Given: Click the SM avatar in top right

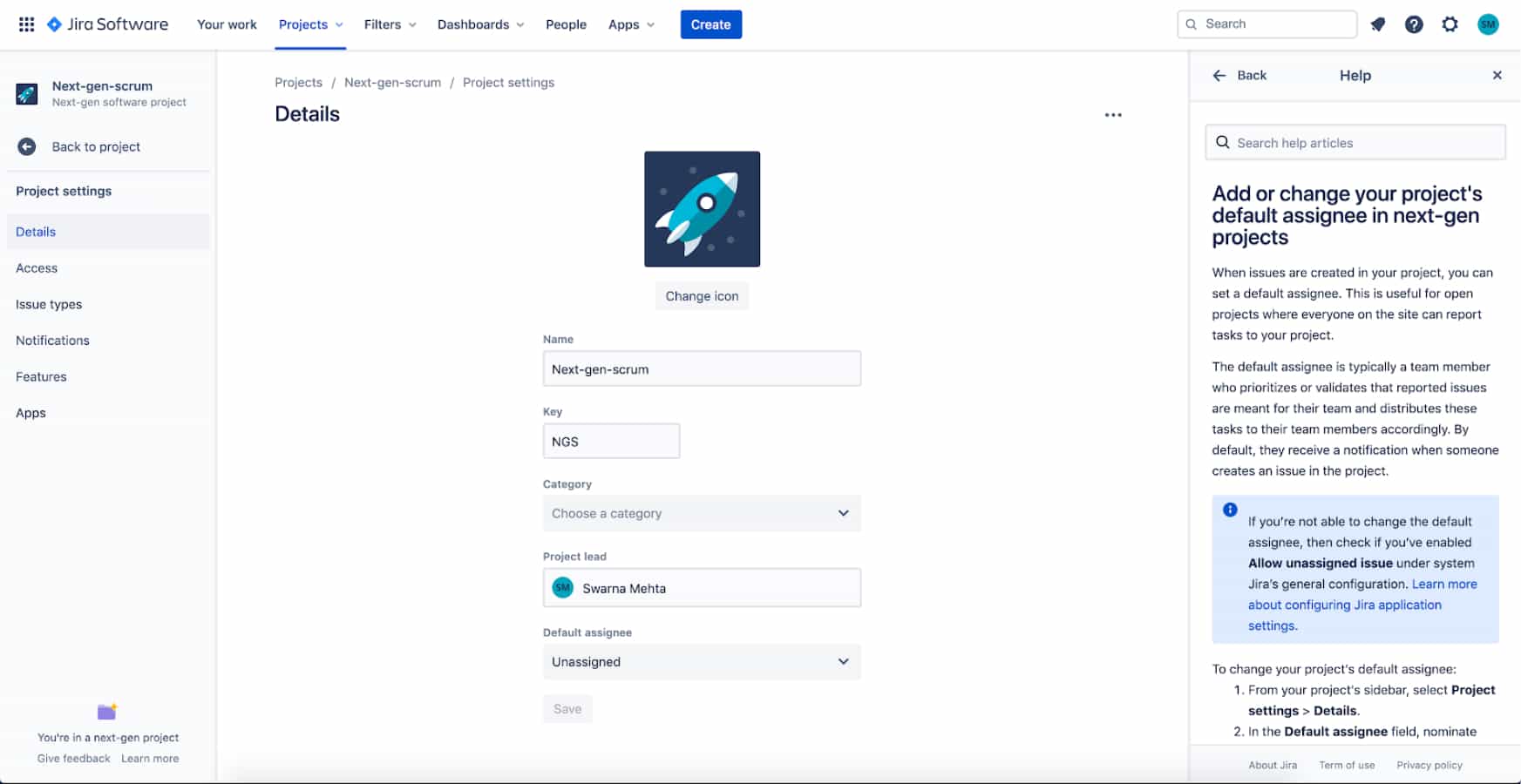Looking at the screenshot, I should coord(1488,24).
